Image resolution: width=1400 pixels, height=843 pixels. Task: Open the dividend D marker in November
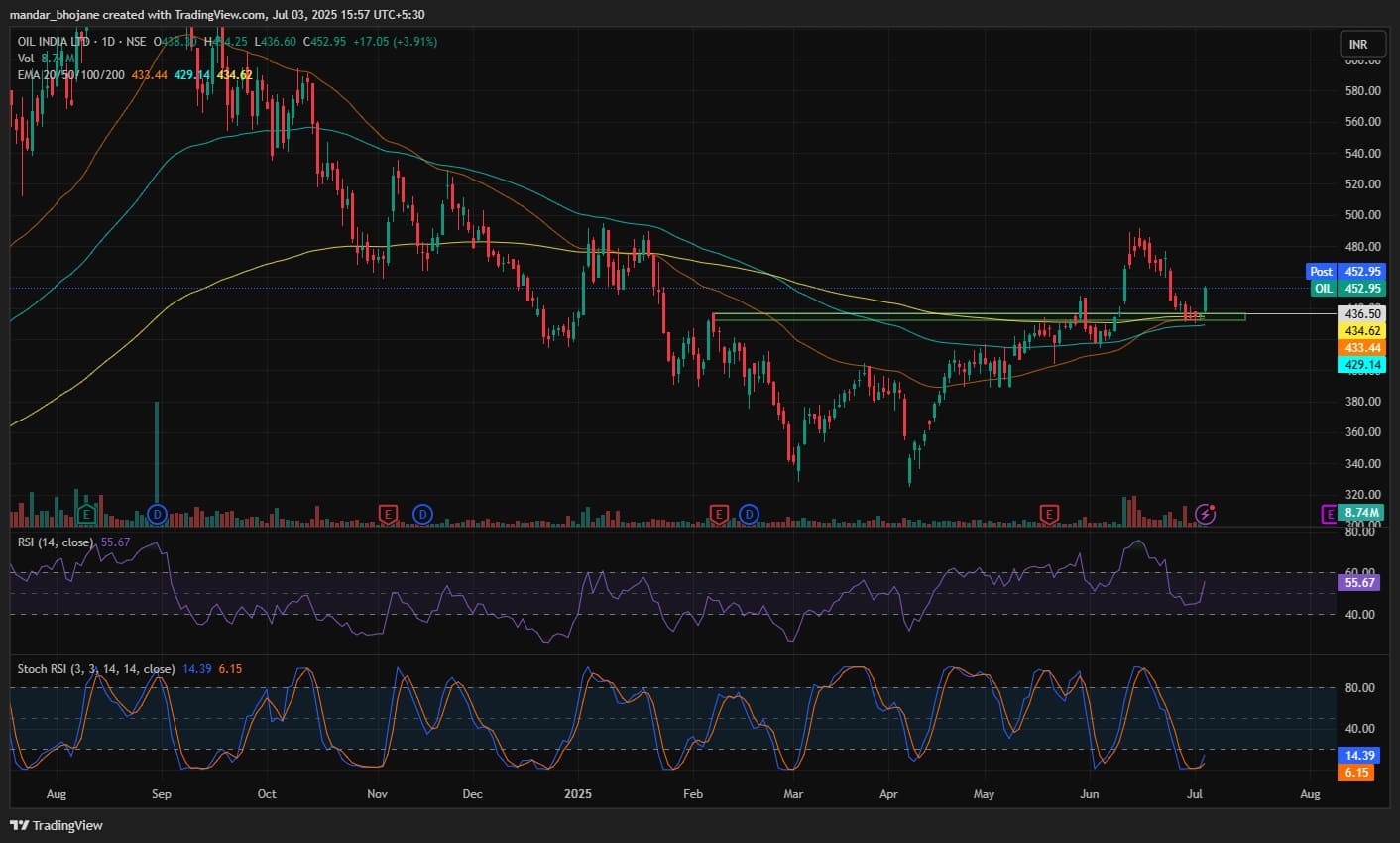click(423, 514)
